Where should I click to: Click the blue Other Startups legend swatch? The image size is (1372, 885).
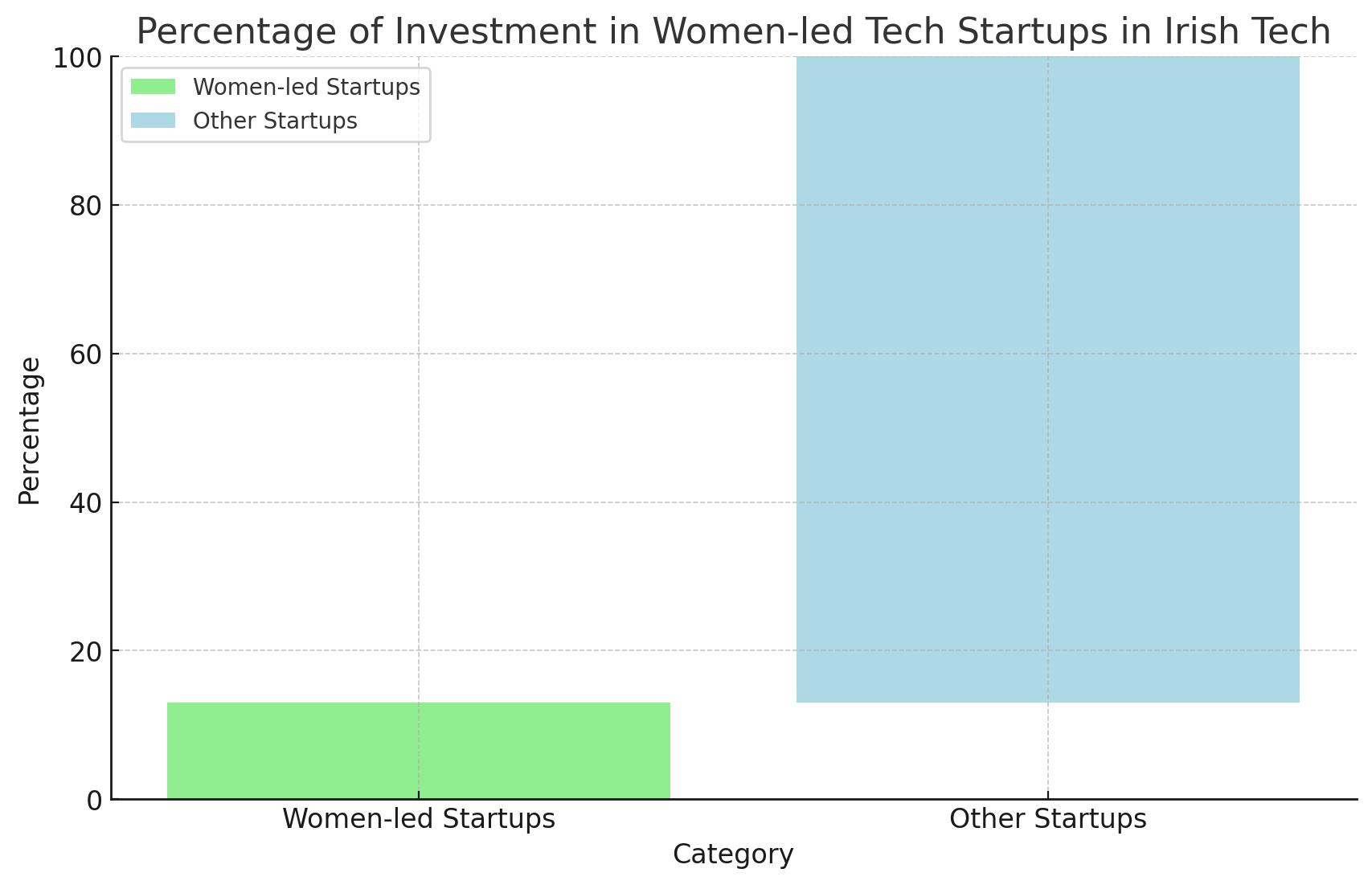coord(153,121)
